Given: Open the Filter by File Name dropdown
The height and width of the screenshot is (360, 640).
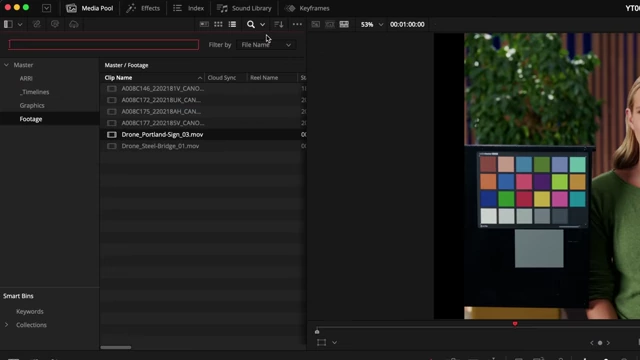Looking at the screenshot, I should (x=266, y=45).
